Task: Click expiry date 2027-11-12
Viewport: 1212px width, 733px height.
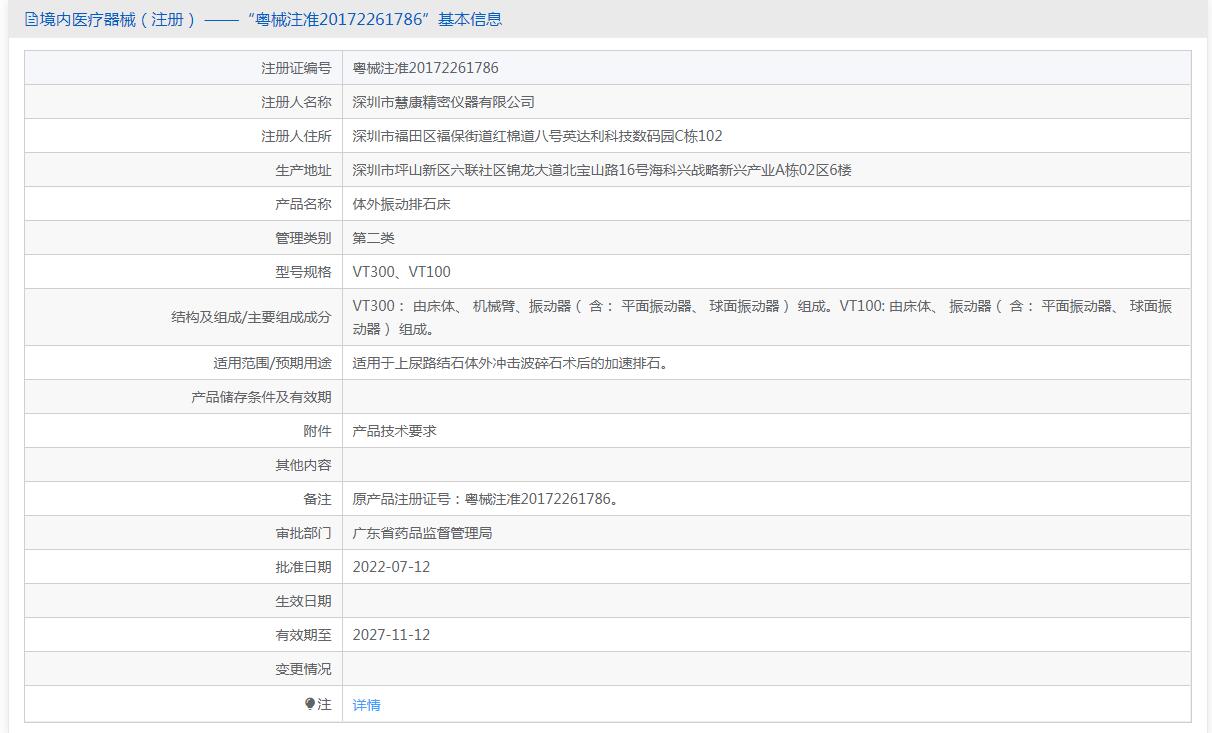Action: [391, 635]
